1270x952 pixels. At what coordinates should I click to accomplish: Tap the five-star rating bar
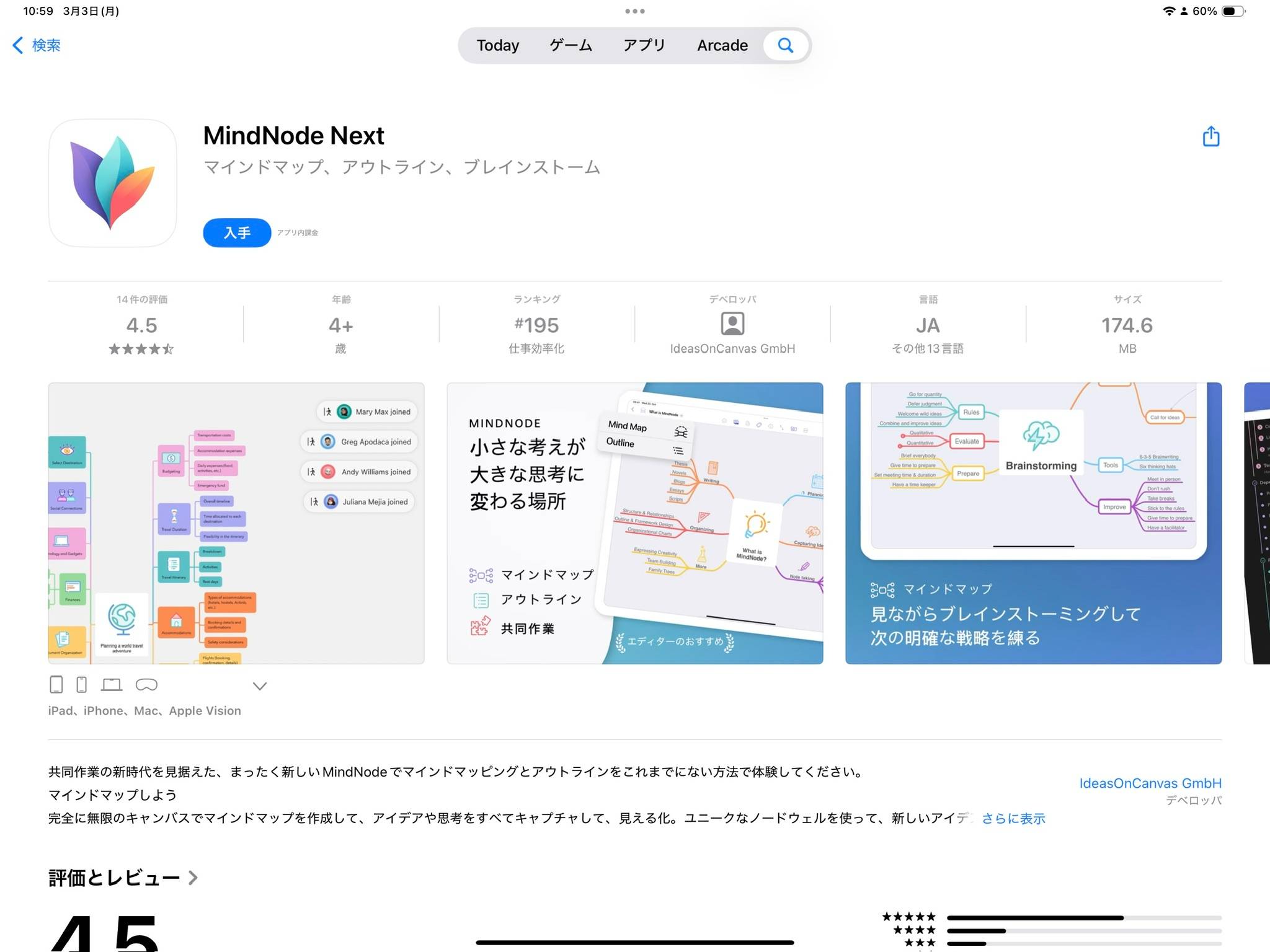tap(1084, 918)
